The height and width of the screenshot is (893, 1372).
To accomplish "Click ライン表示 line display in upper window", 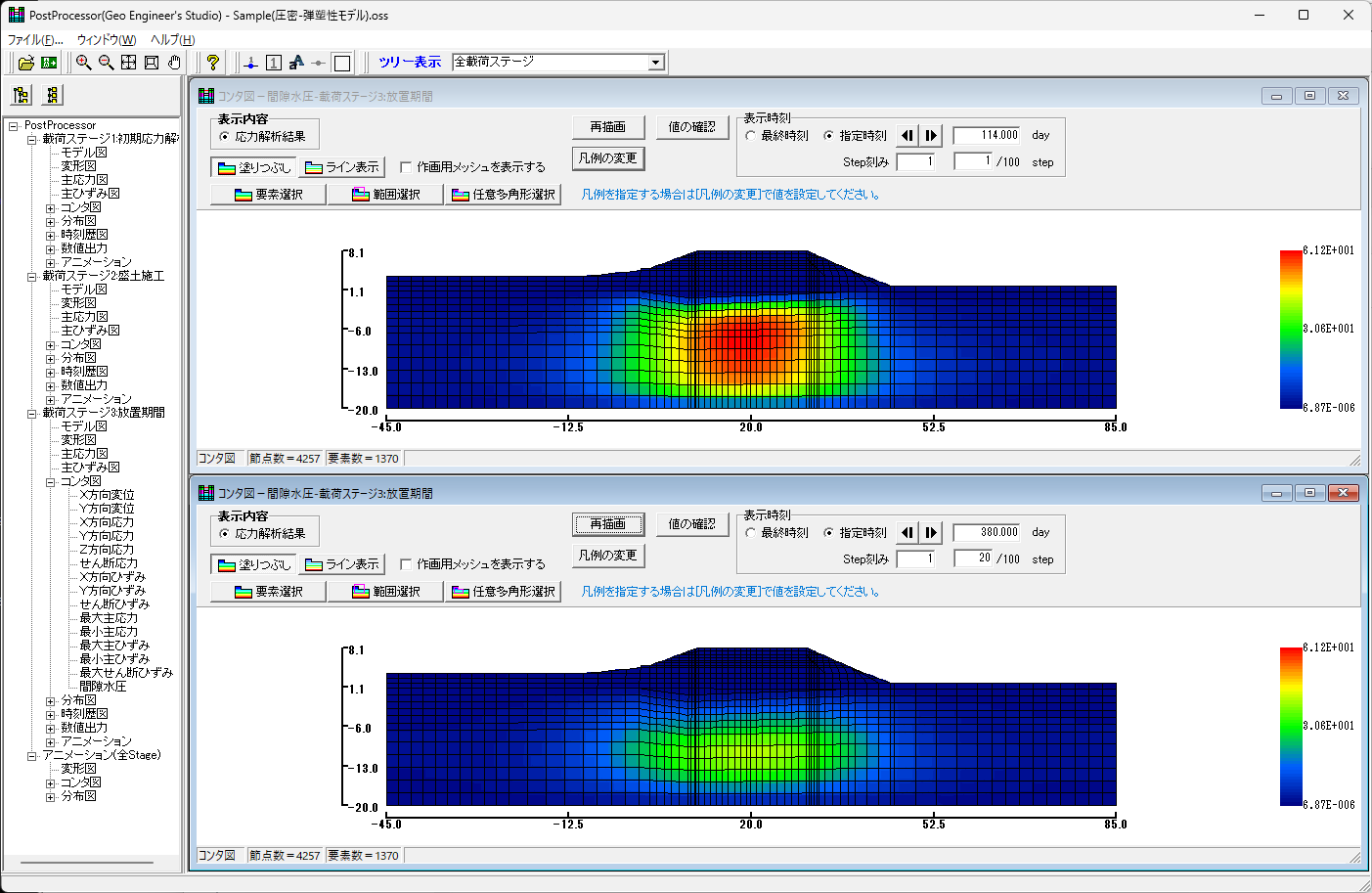I will click(x=342, y=167).
